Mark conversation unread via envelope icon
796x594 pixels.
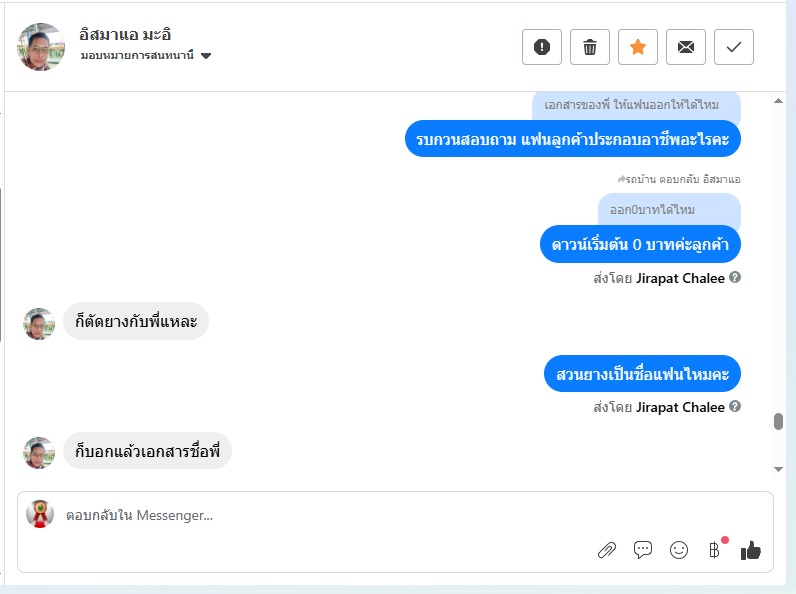coord(686,47)
